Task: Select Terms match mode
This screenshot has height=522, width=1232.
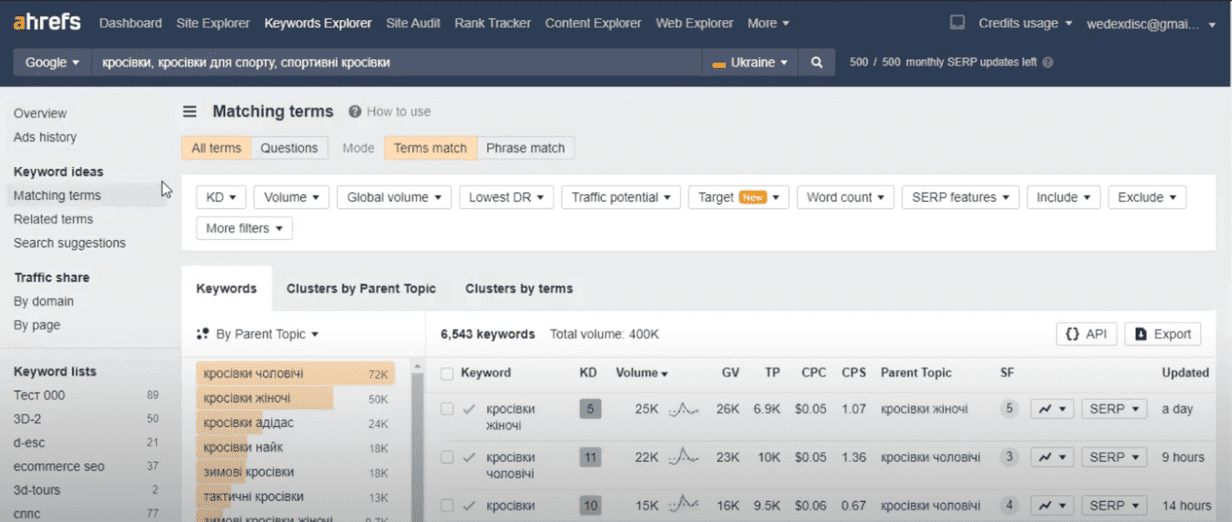Action: [x=430, y=148]
